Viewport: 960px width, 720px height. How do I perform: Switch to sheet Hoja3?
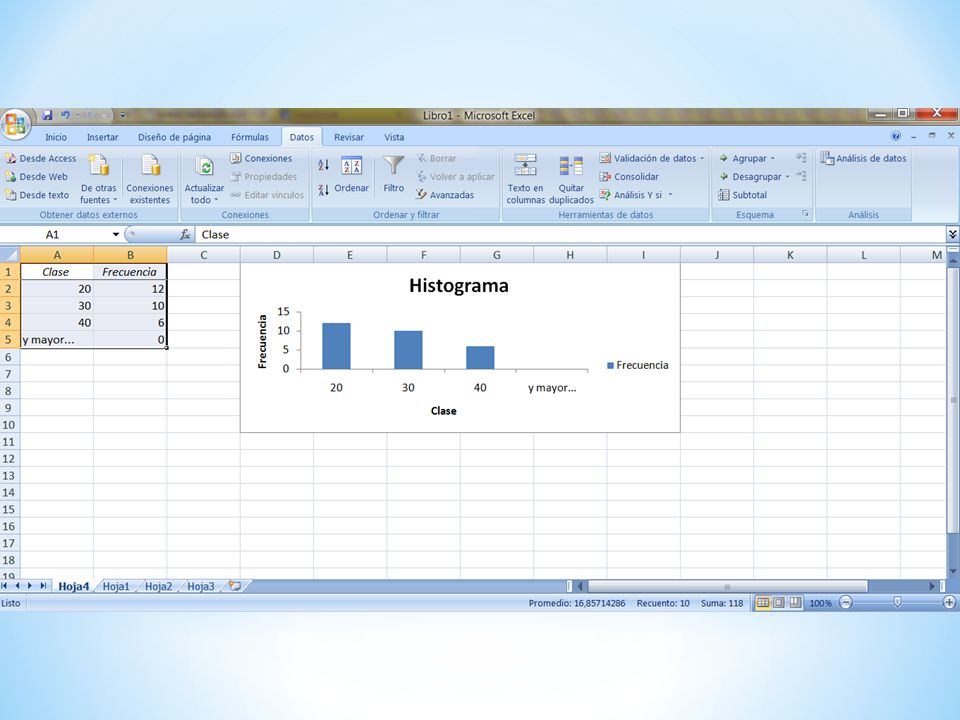[201, 587]
